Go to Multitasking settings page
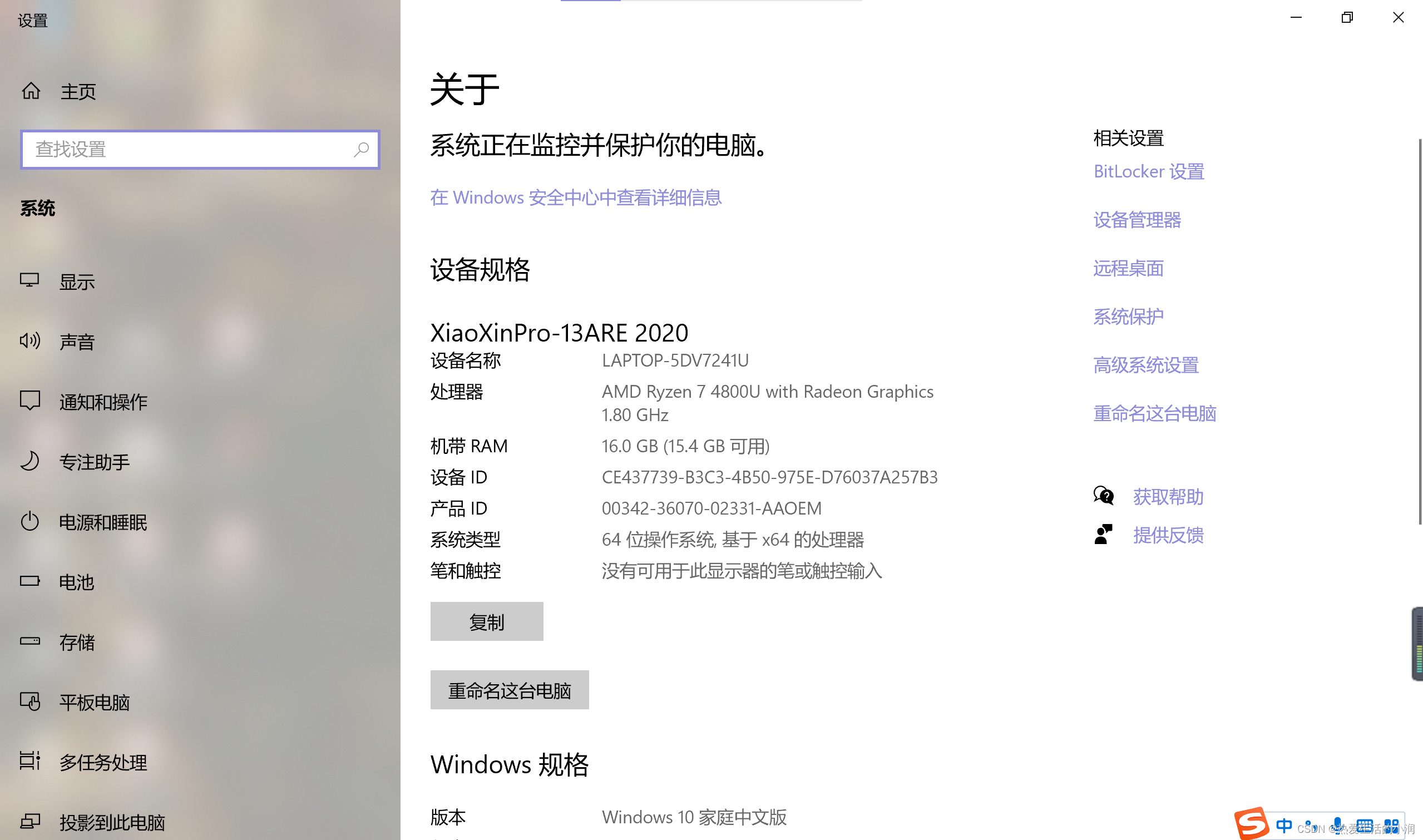This screenshot has height=840, width=1423. [x=103, y=763]
